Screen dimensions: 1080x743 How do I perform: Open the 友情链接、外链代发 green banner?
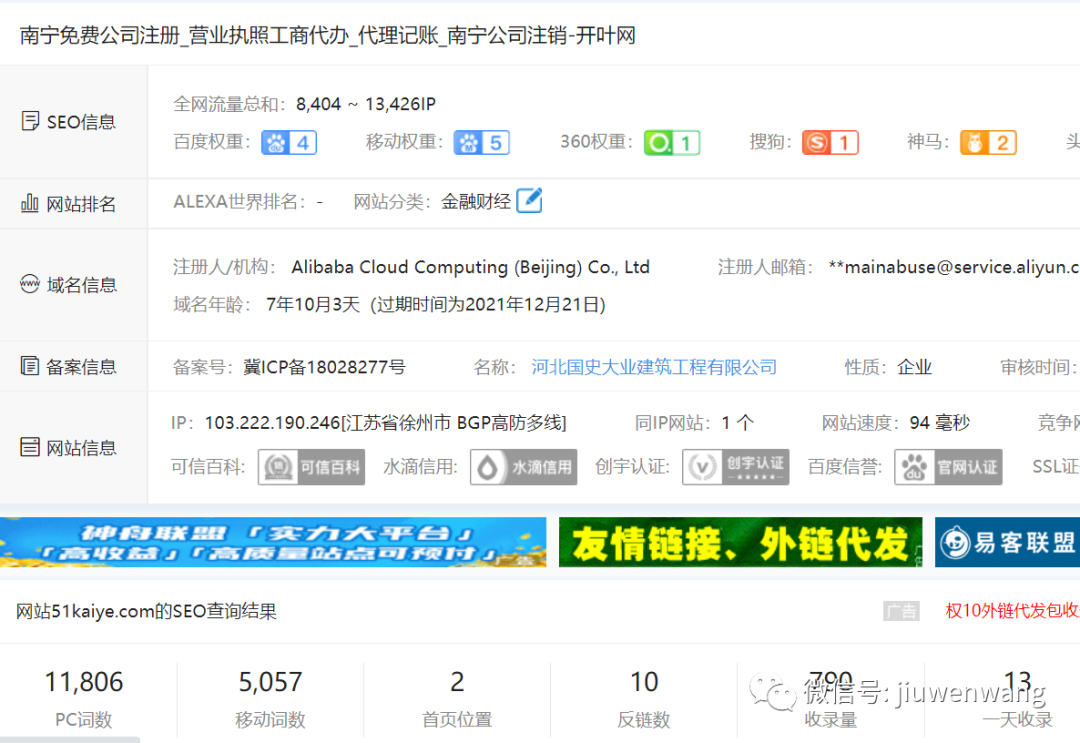740,542
